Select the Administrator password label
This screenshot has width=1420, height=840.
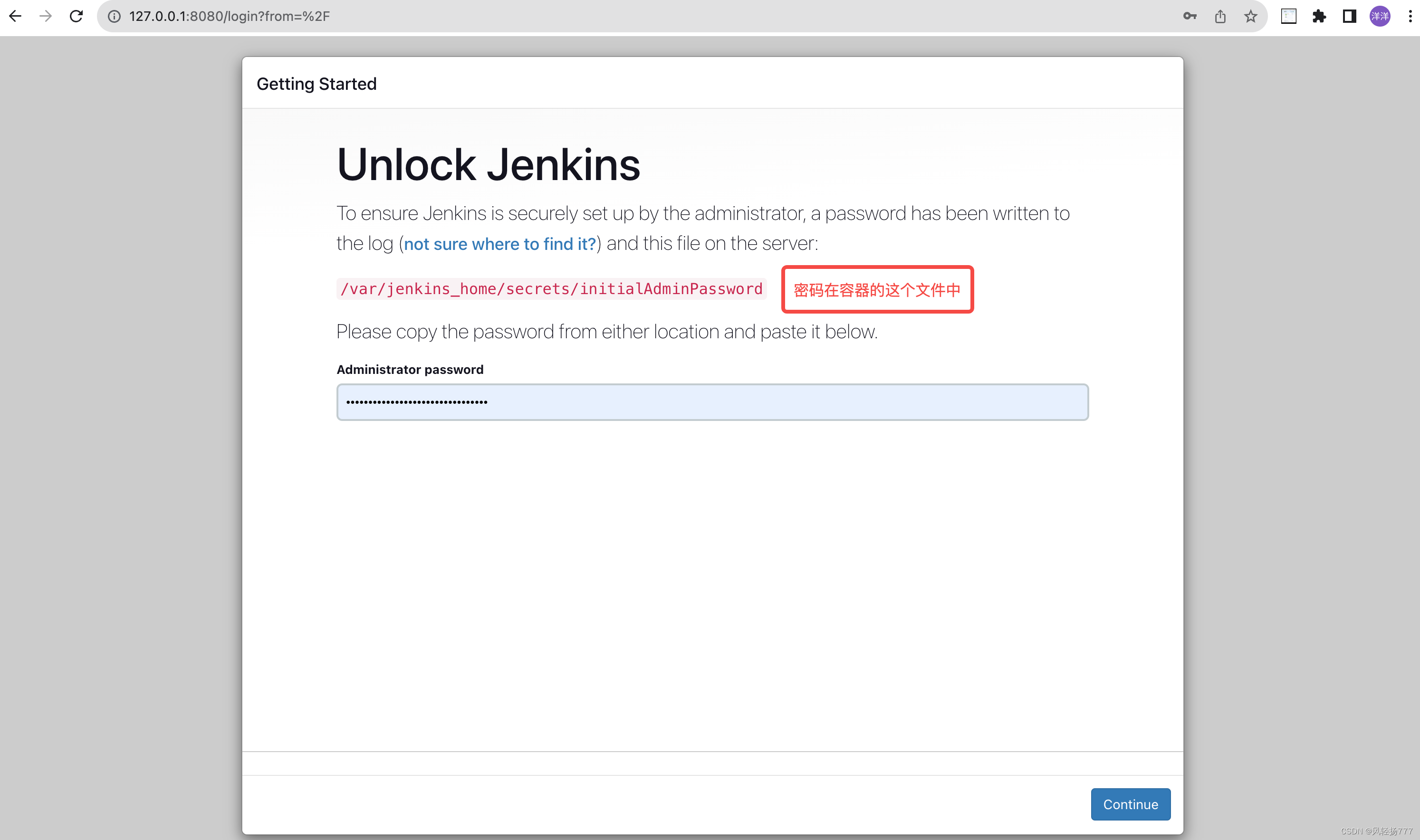pyautogui.click(x=410, y=370)
